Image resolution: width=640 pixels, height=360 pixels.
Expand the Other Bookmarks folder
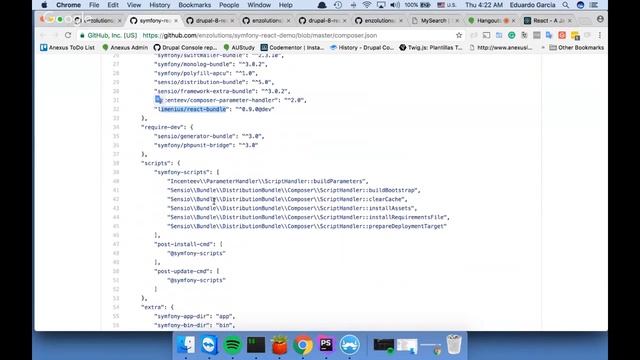(x=577, y=48)
